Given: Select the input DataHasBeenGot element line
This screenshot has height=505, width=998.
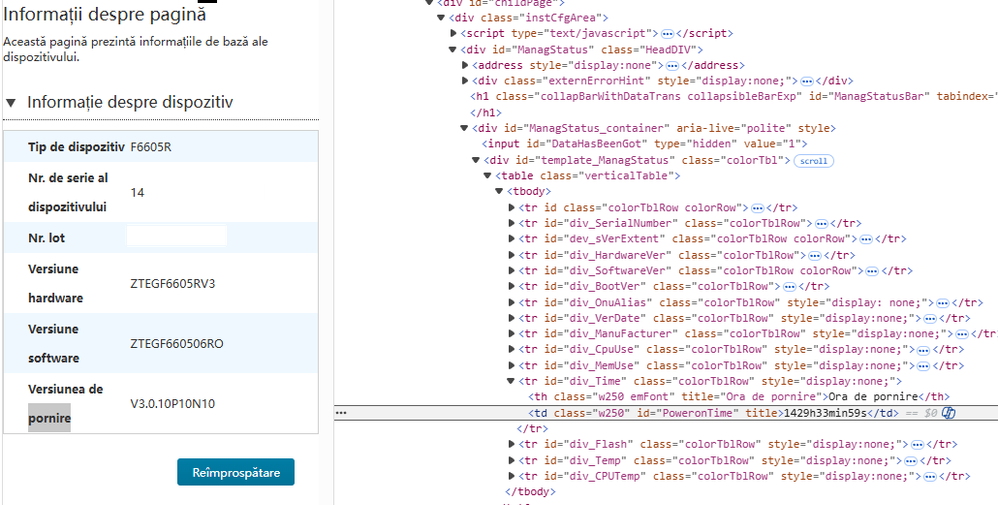Looking at the screenshot, I should click(644, 144).
